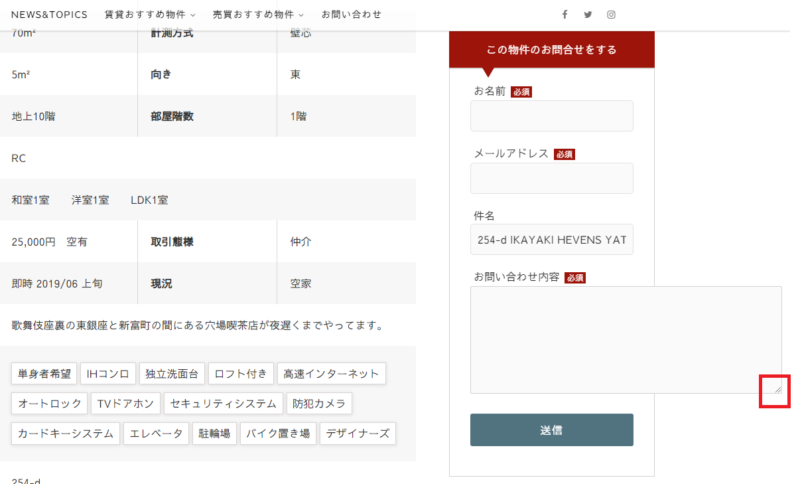
Task: Pick the 防犯カメラ tag
Action: [x=319, y=404]
